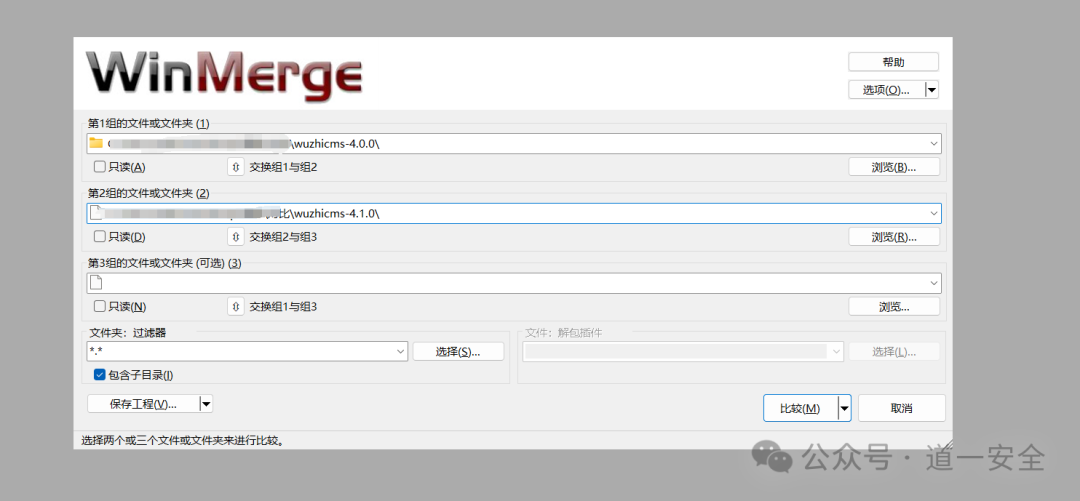Expand the group 3 path dropdown
Image resolution: width=1080 pixels, height=501 pixels.
[934, 283]
